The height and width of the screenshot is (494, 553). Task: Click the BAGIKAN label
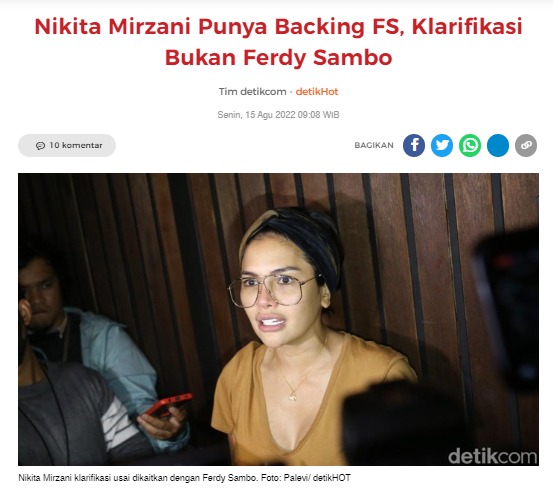(x=374, y=145)
